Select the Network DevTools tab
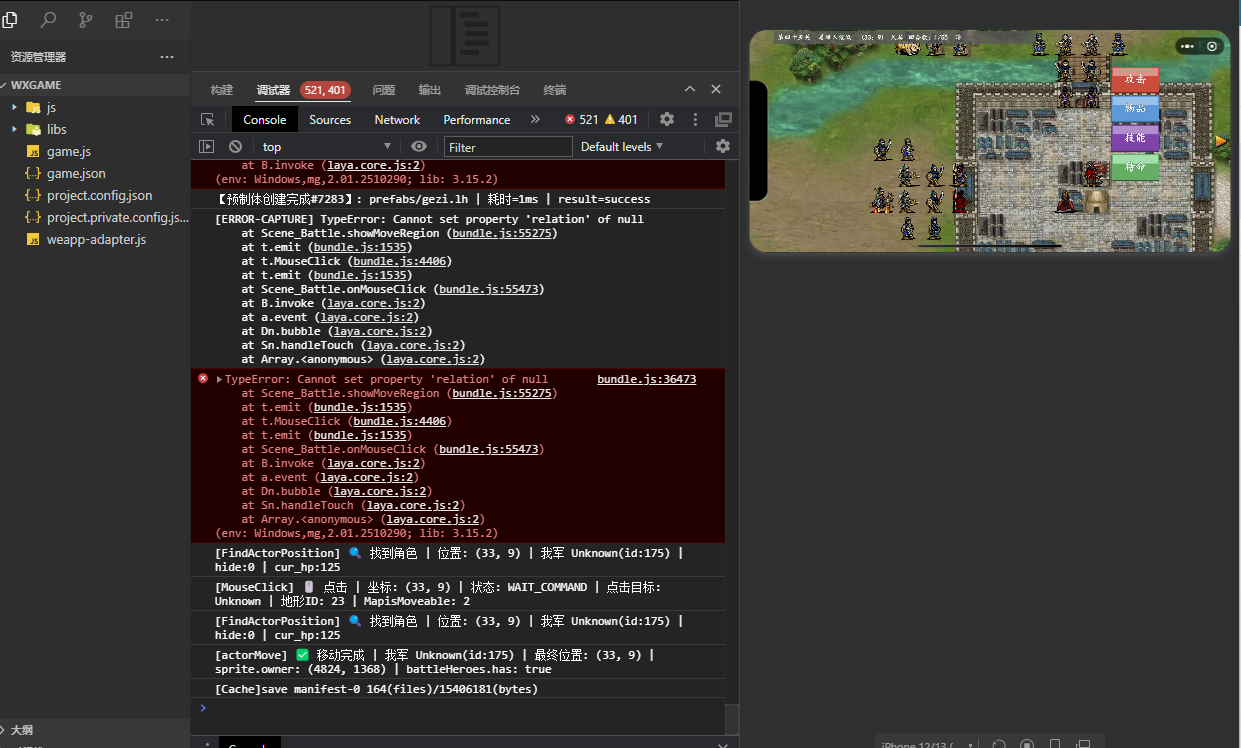1241x748 pixels. point(397,119)
